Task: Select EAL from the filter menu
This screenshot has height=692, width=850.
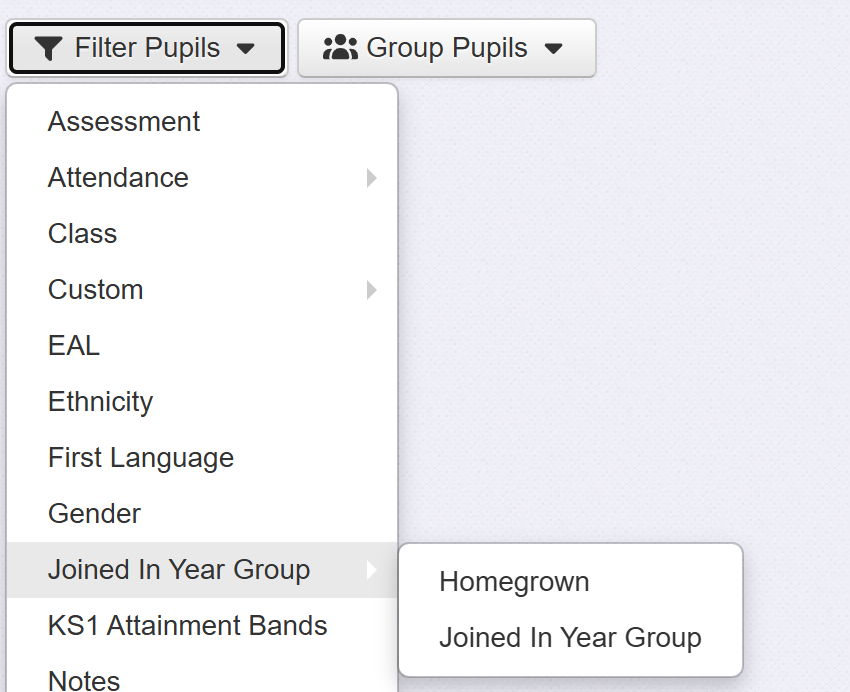Action: click(74, 346)
